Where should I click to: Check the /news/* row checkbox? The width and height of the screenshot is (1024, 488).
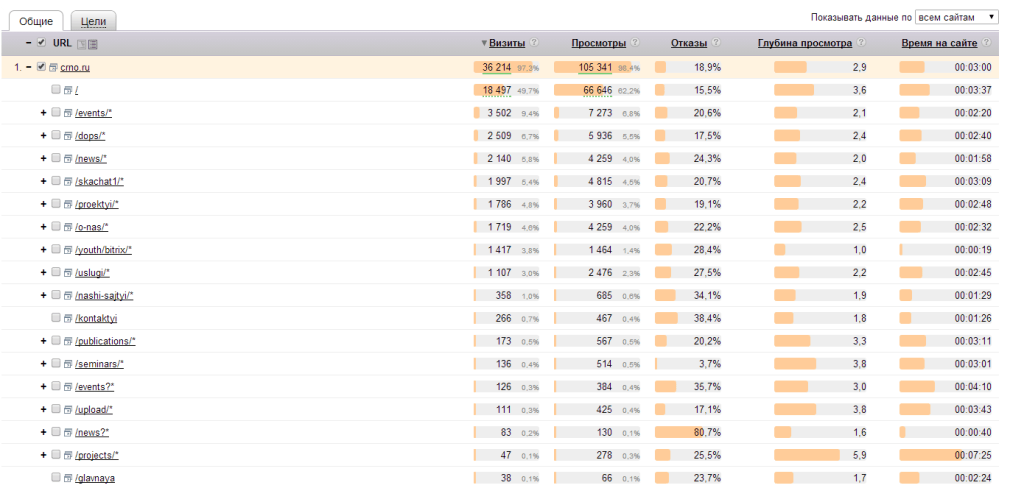[x=56, y=158]
